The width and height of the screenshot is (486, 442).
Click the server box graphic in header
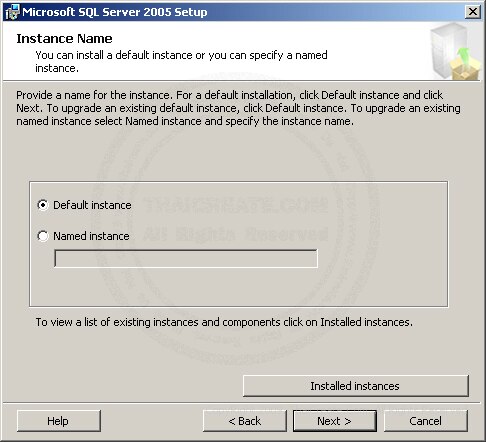456,52
